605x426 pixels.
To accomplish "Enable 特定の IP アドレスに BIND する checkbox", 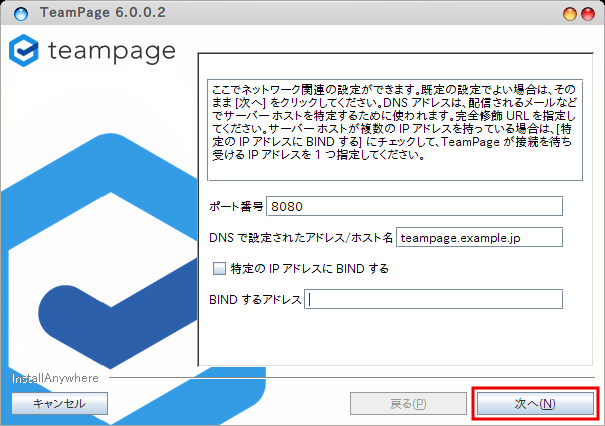I will coord(219,269).
